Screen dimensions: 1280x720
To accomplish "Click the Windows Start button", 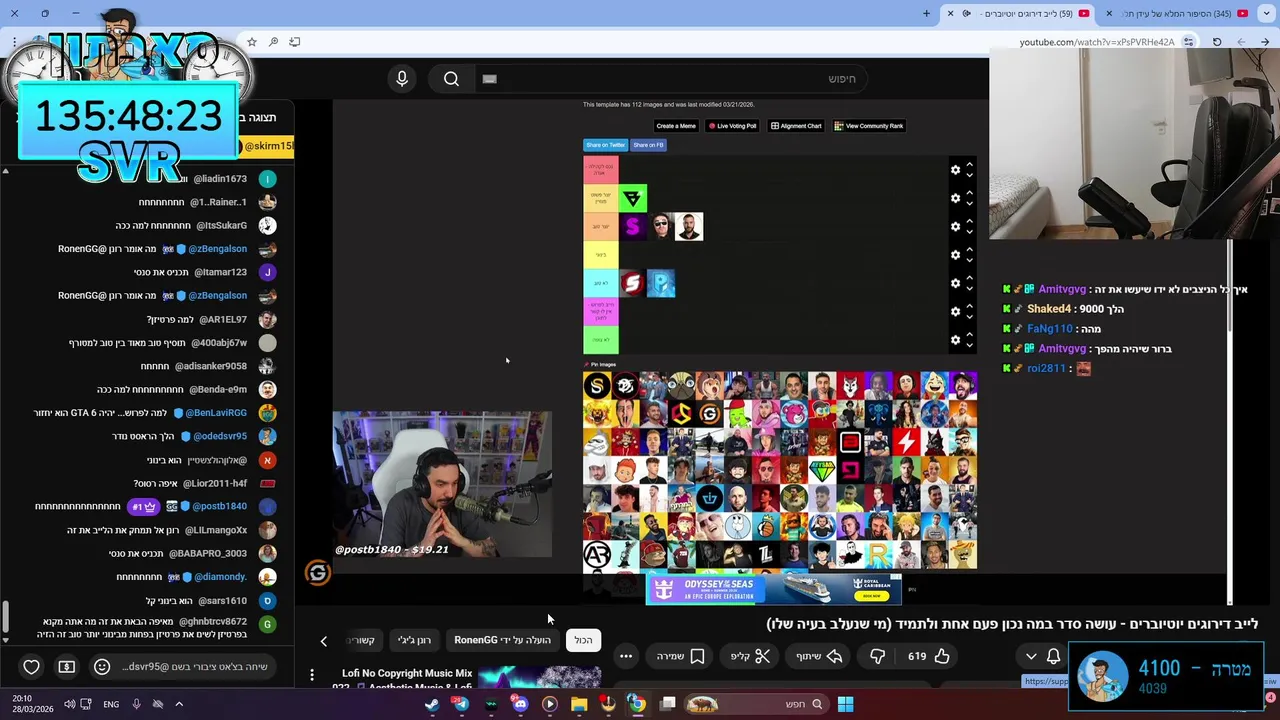I will [x=845, y=704].
